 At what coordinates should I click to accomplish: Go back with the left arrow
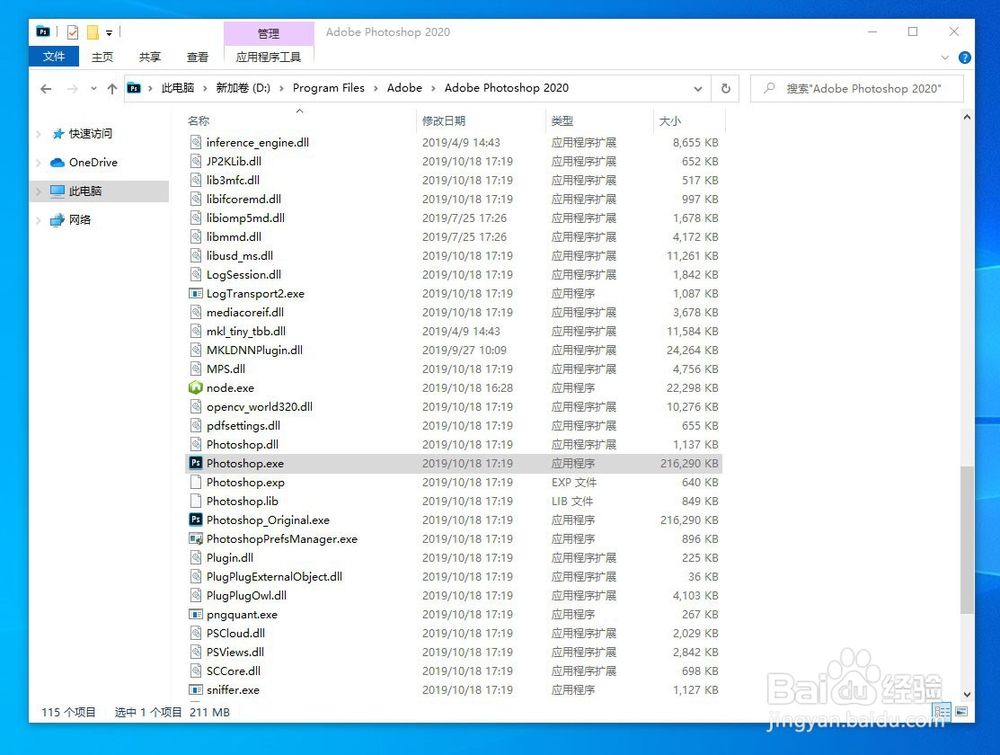coord(46,89)
